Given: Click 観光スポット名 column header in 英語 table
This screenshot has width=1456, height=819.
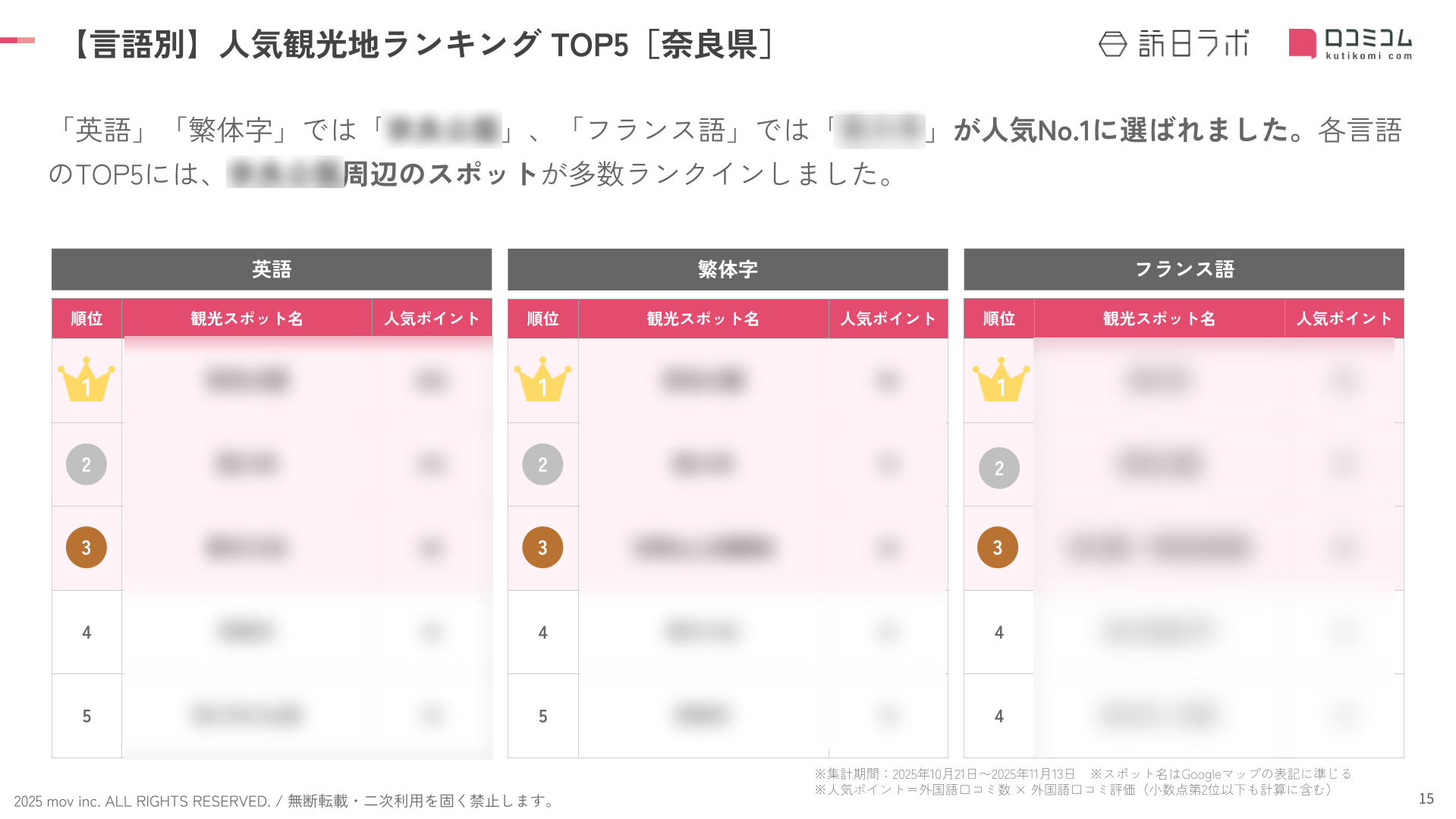Looking at the screenshot, I should coord(247,318).
